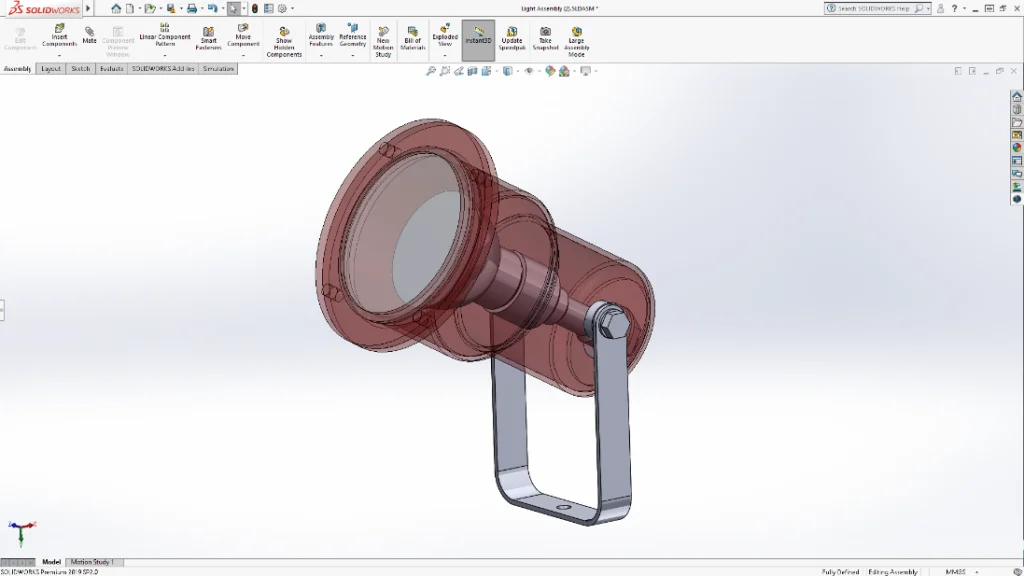
Task: Open Appearances tab in the task pane
Action: (x=1017, y=147)
